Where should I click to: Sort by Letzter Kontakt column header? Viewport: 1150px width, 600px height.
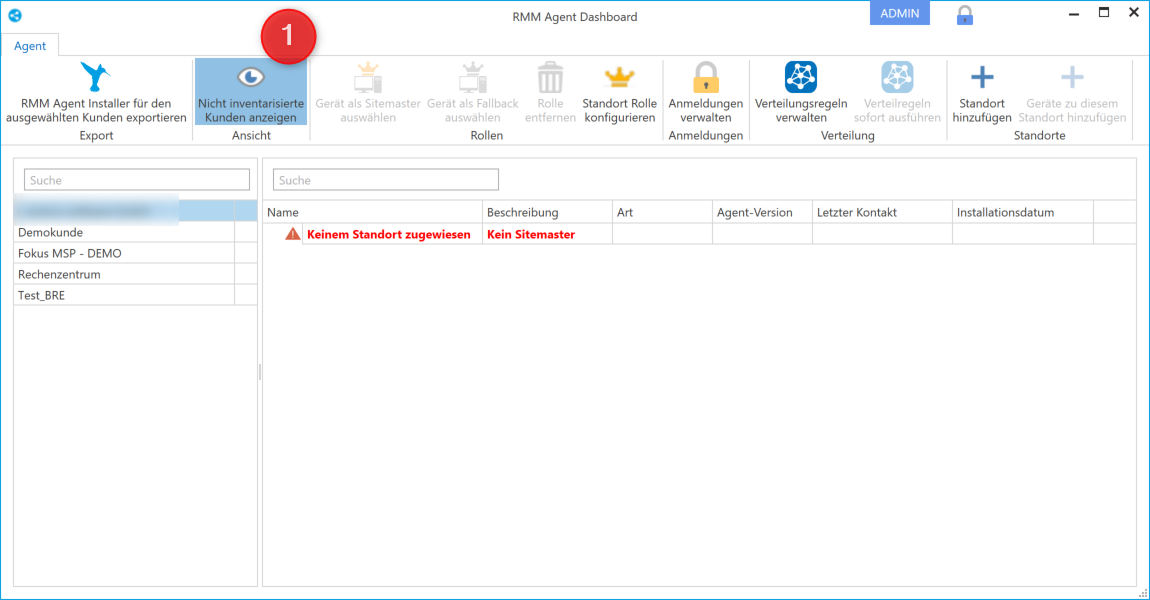pos(882,212)
